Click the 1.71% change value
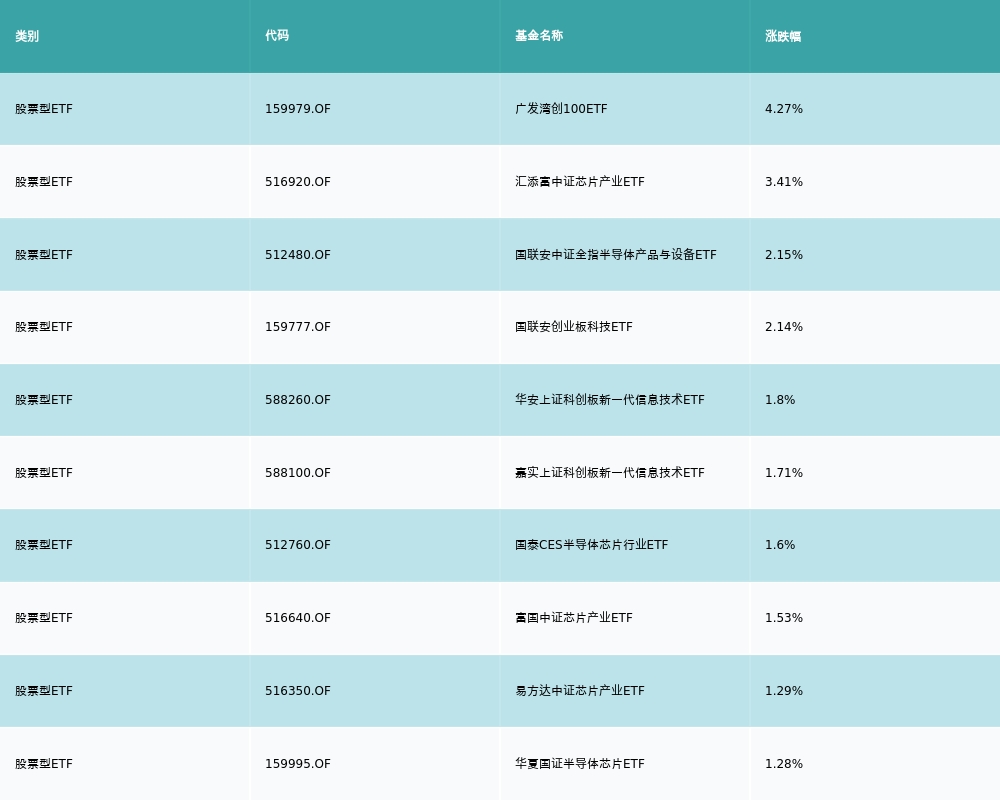The width and height of the screenshot is (1000, 800). click(784, 473)
